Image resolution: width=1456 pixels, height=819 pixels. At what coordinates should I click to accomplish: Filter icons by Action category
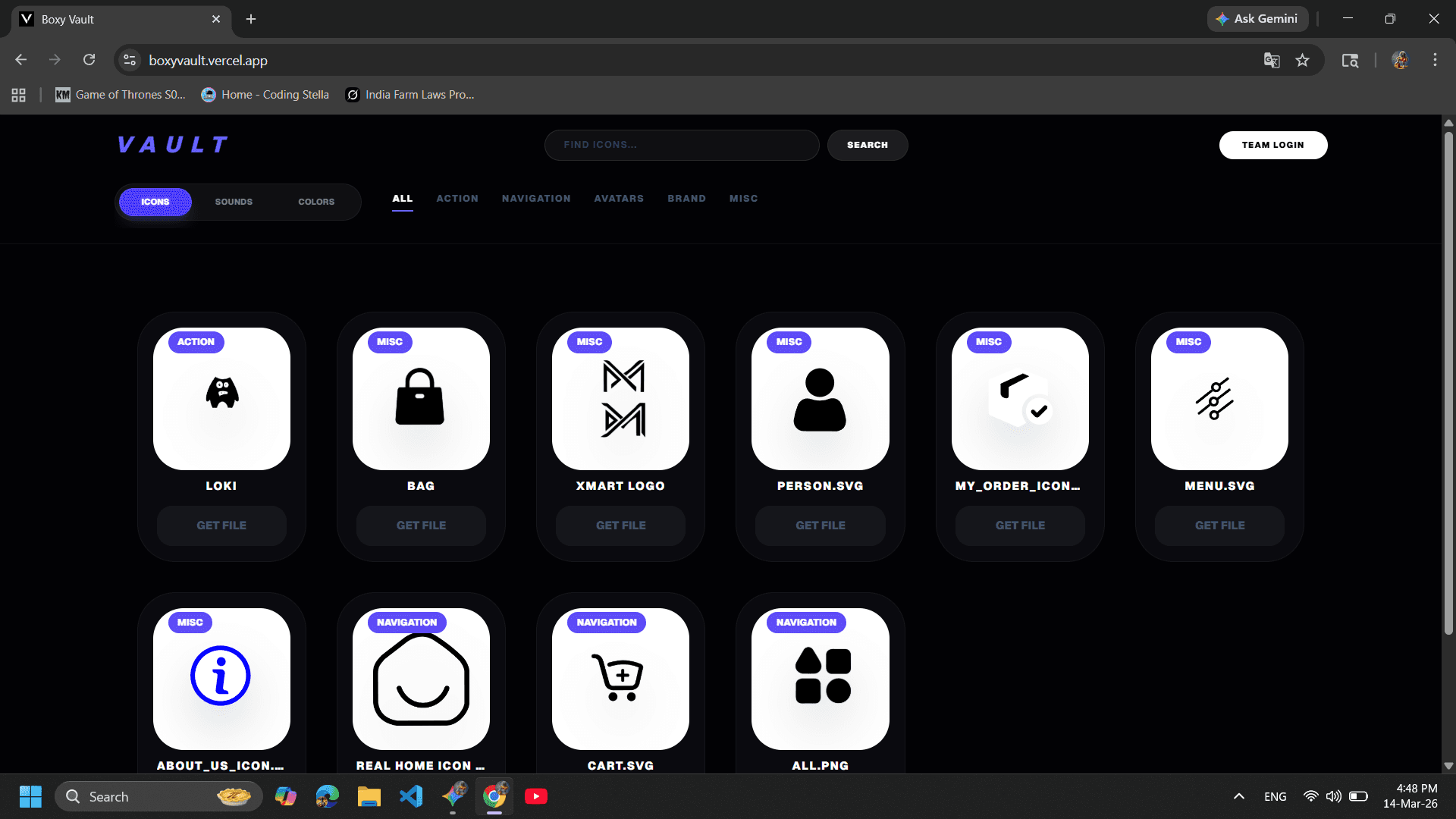tap(457, 199)
